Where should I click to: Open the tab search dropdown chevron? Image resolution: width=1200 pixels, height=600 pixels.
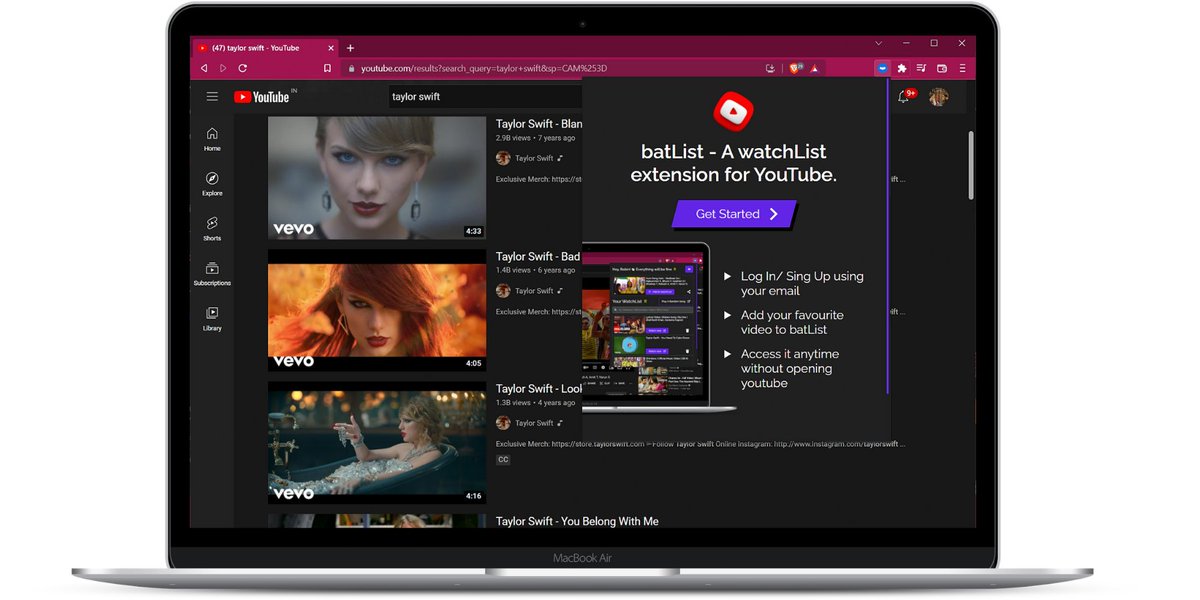click(878, 44)
